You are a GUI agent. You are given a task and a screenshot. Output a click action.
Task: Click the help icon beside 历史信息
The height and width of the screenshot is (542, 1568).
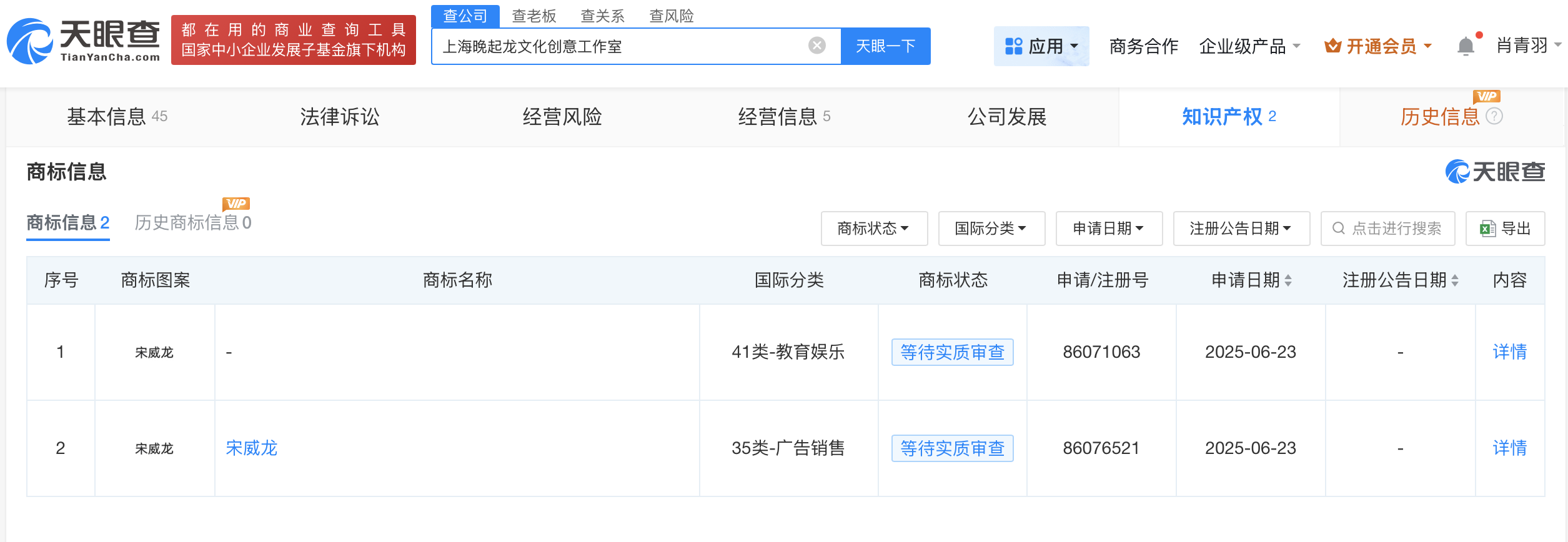1494,116
